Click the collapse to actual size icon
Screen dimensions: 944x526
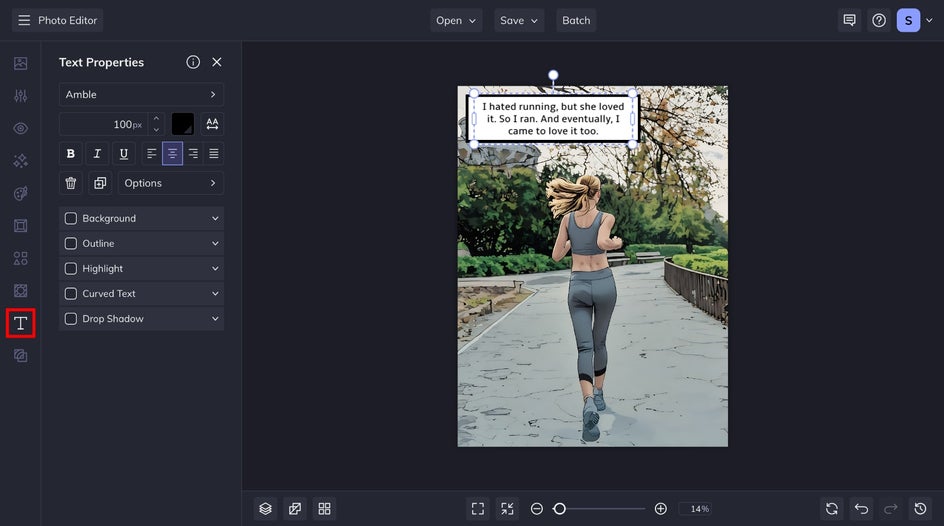[508, 509]
